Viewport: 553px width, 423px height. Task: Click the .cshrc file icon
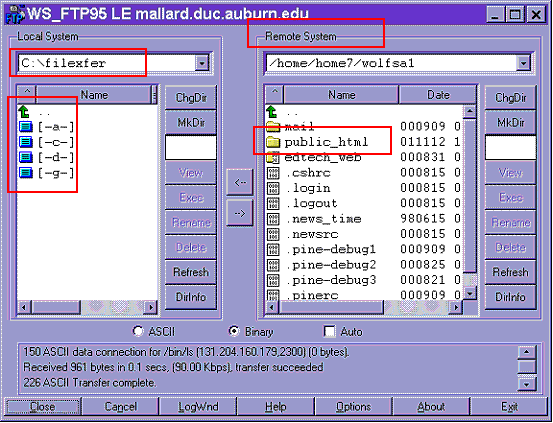[273, 173]
